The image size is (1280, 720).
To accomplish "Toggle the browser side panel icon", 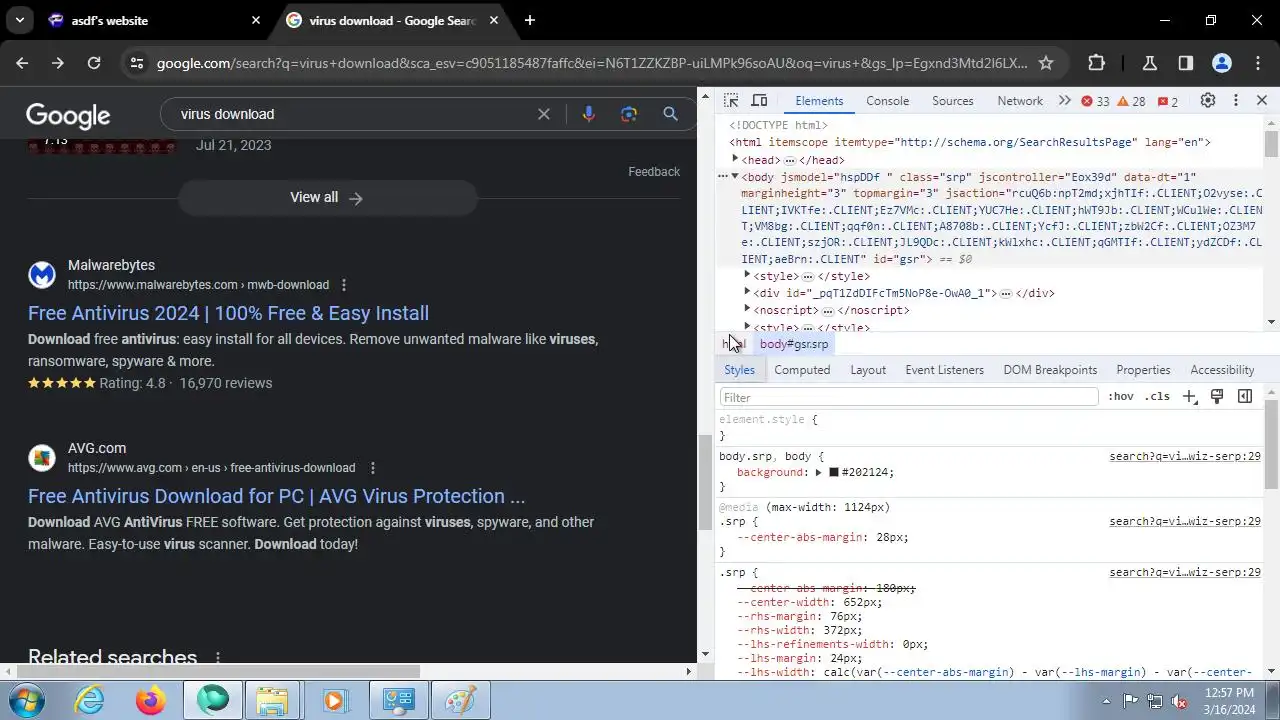I will (x=1185, y=63).
